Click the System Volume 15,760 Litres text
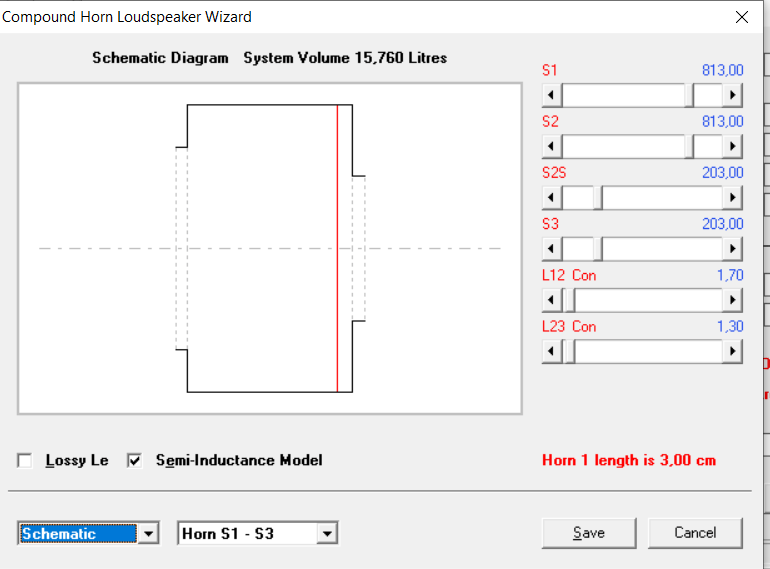 (345, 58)
